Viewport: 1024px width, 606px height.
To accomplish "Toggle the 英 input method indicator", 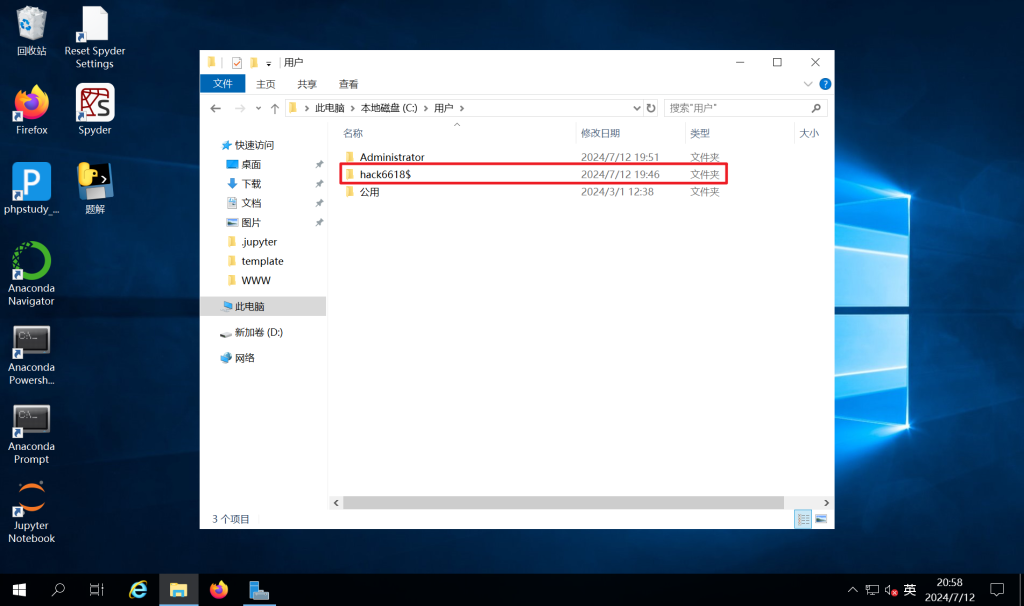I will pyautogui.click(x=909, y=590).
